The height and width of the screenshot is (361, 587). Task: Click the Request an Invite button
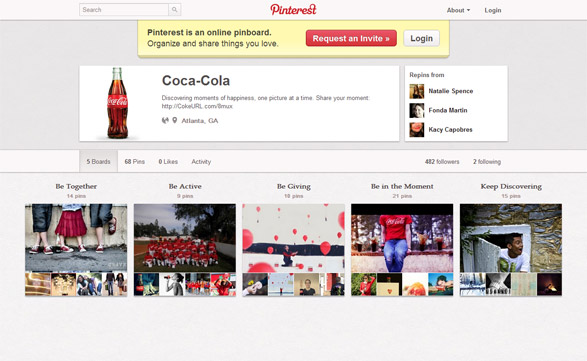(x=351, y=38)
